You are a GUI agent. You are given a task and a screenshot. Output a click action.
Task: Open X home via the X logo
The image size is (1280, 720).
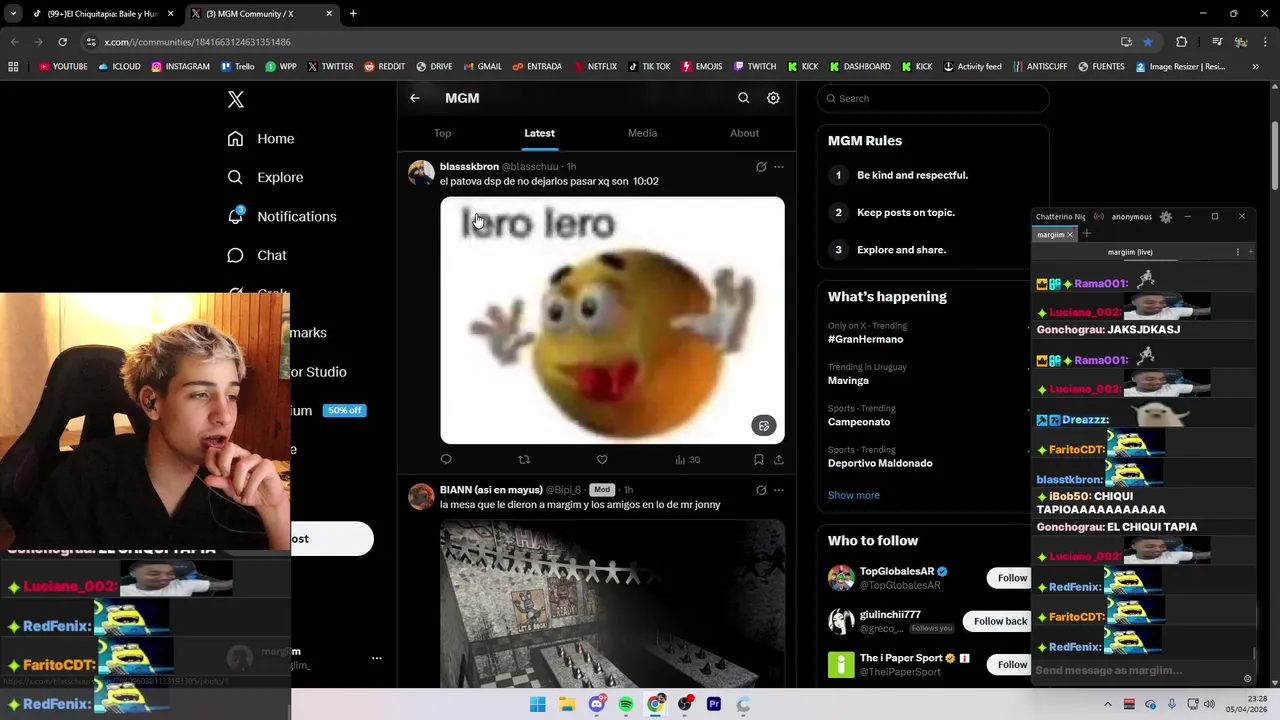[x=235, y=99]
